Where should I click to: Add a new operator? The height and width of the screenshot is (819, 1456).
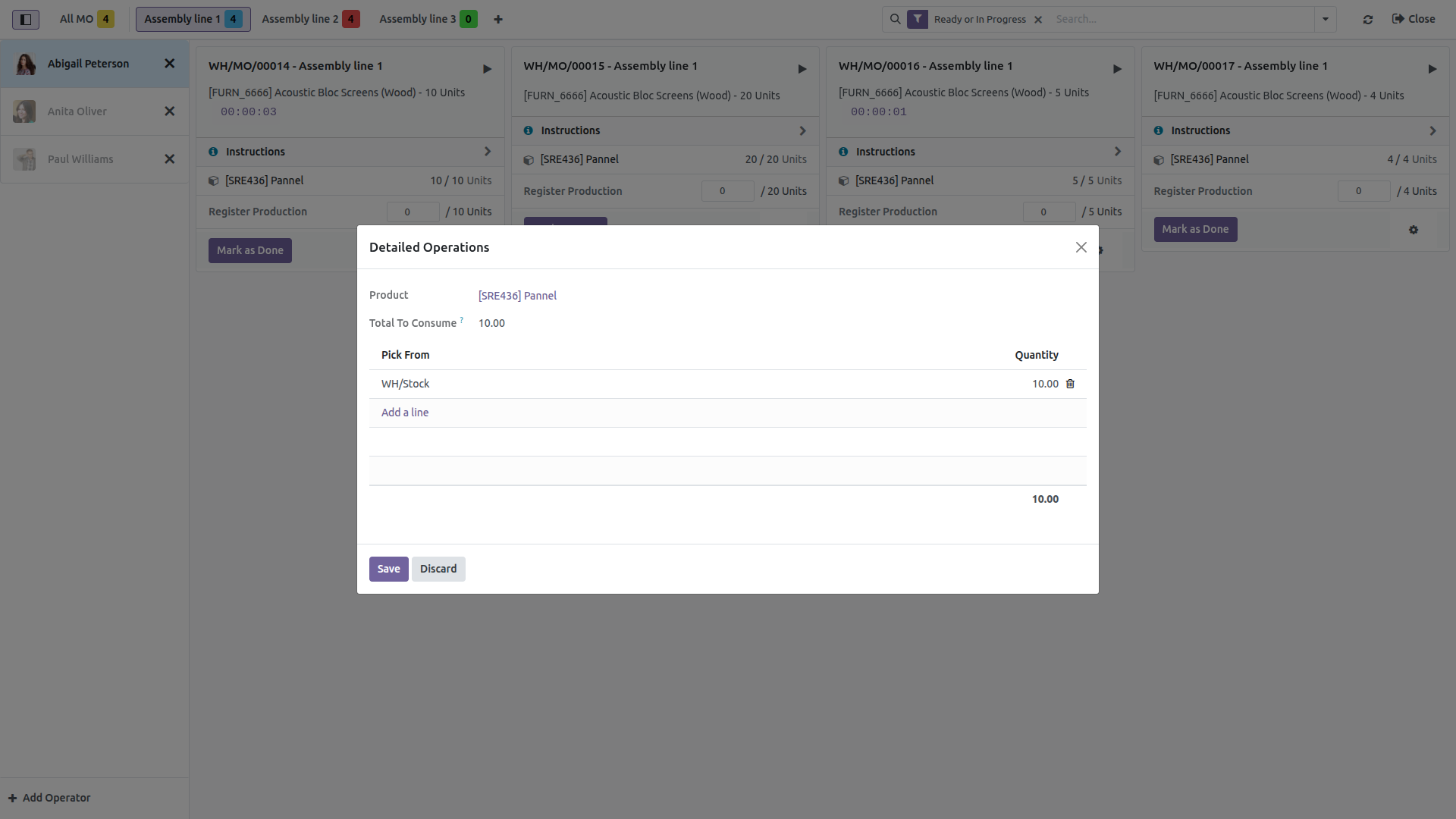(49, 798)
